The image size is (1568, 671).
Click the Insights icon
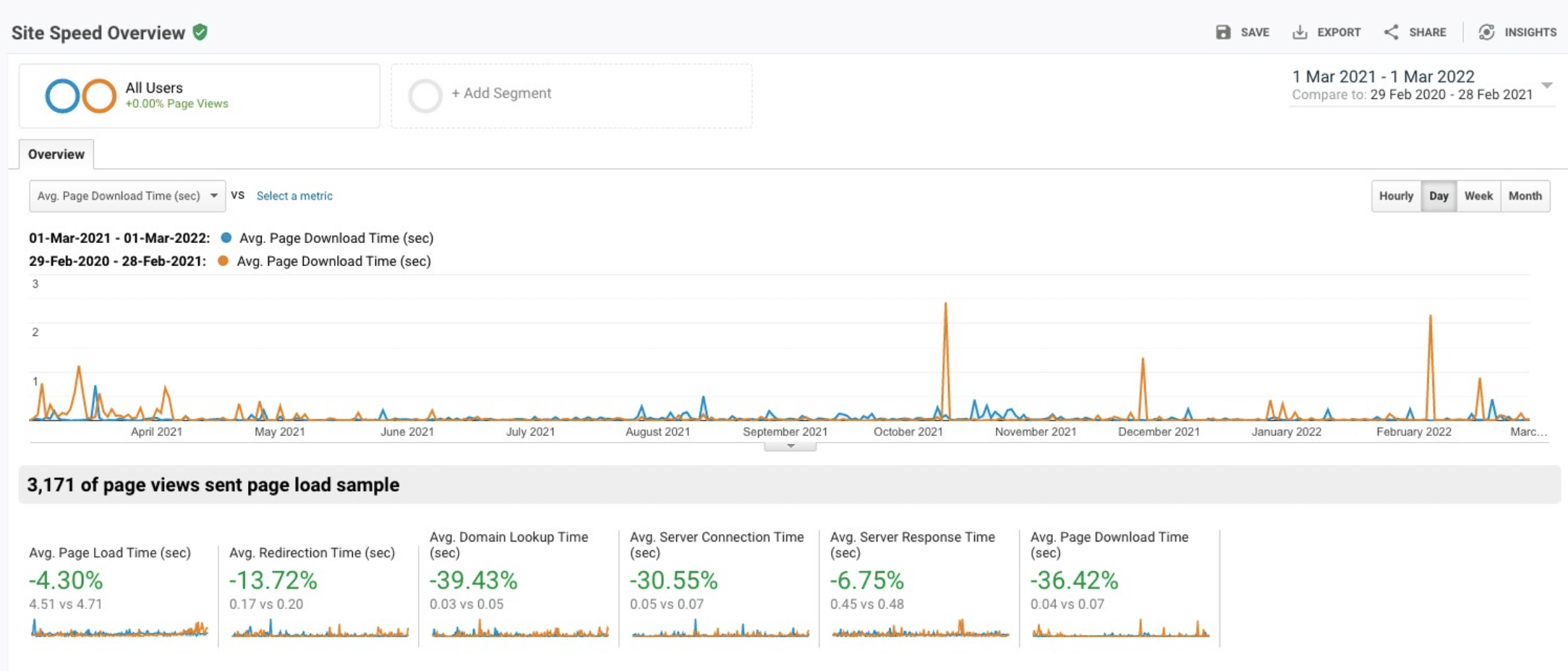pos(1488,32)
